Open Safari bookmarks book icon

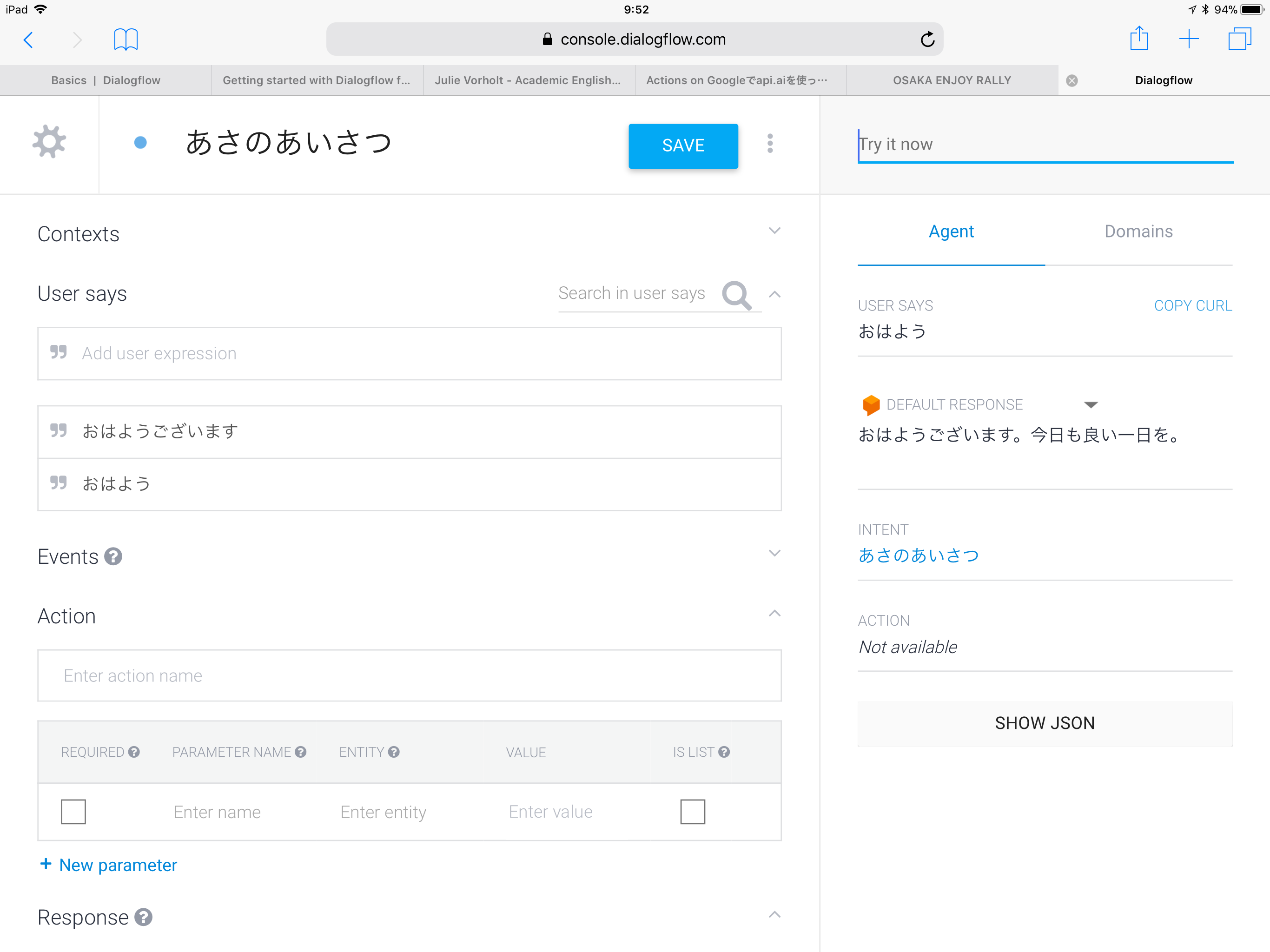point(125,40)
